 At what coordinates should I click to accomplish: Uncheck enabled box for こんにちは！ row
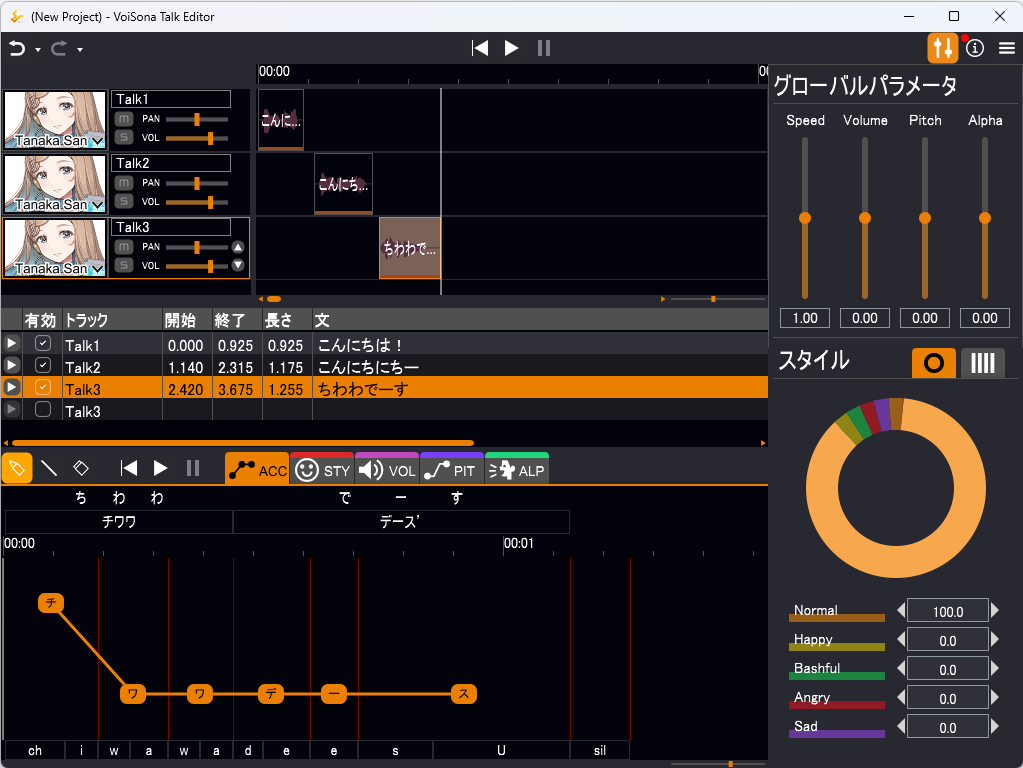pos(42,343)
